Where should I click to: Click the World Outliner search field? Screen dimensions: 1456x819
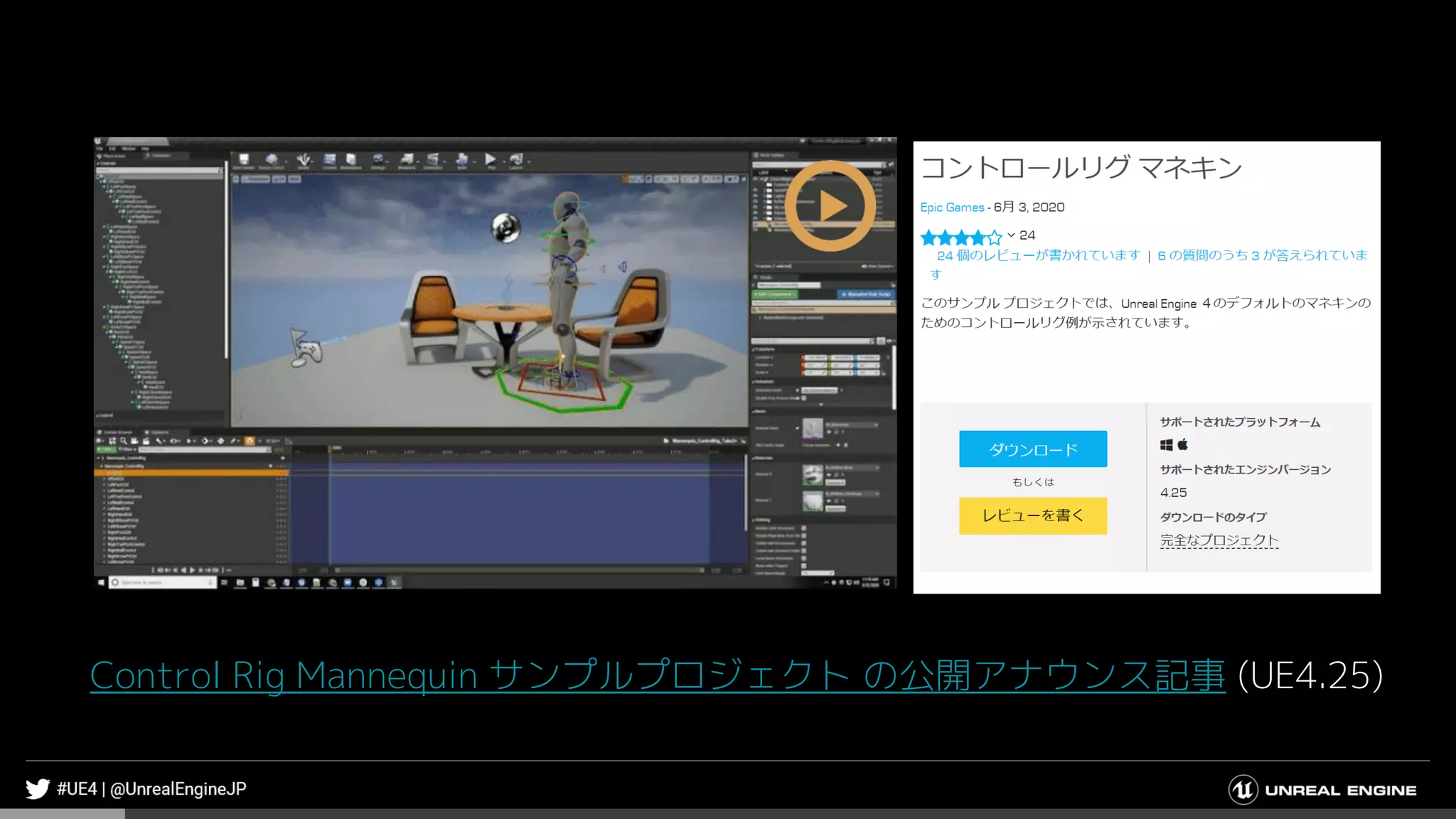tap(818, 164)
